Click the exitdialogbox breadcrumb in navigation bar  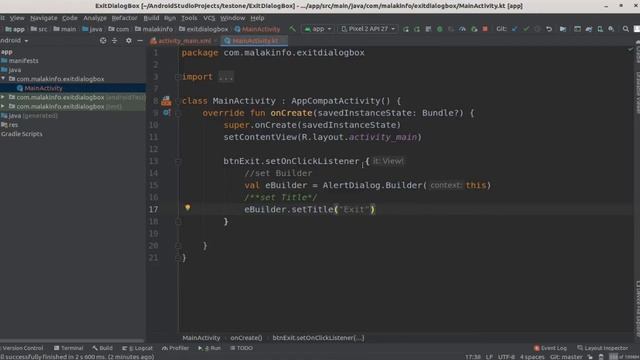[203, 29]
